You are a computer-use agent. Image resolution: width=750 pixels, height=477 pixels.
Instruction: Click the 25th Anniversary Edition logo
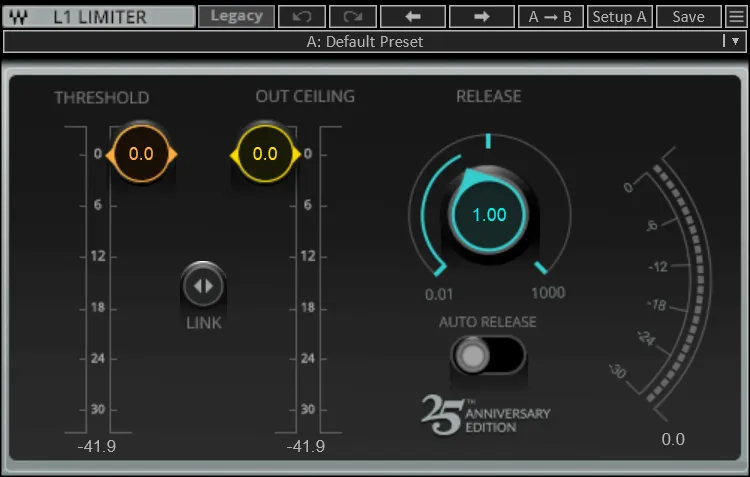[x=485, y=415]
